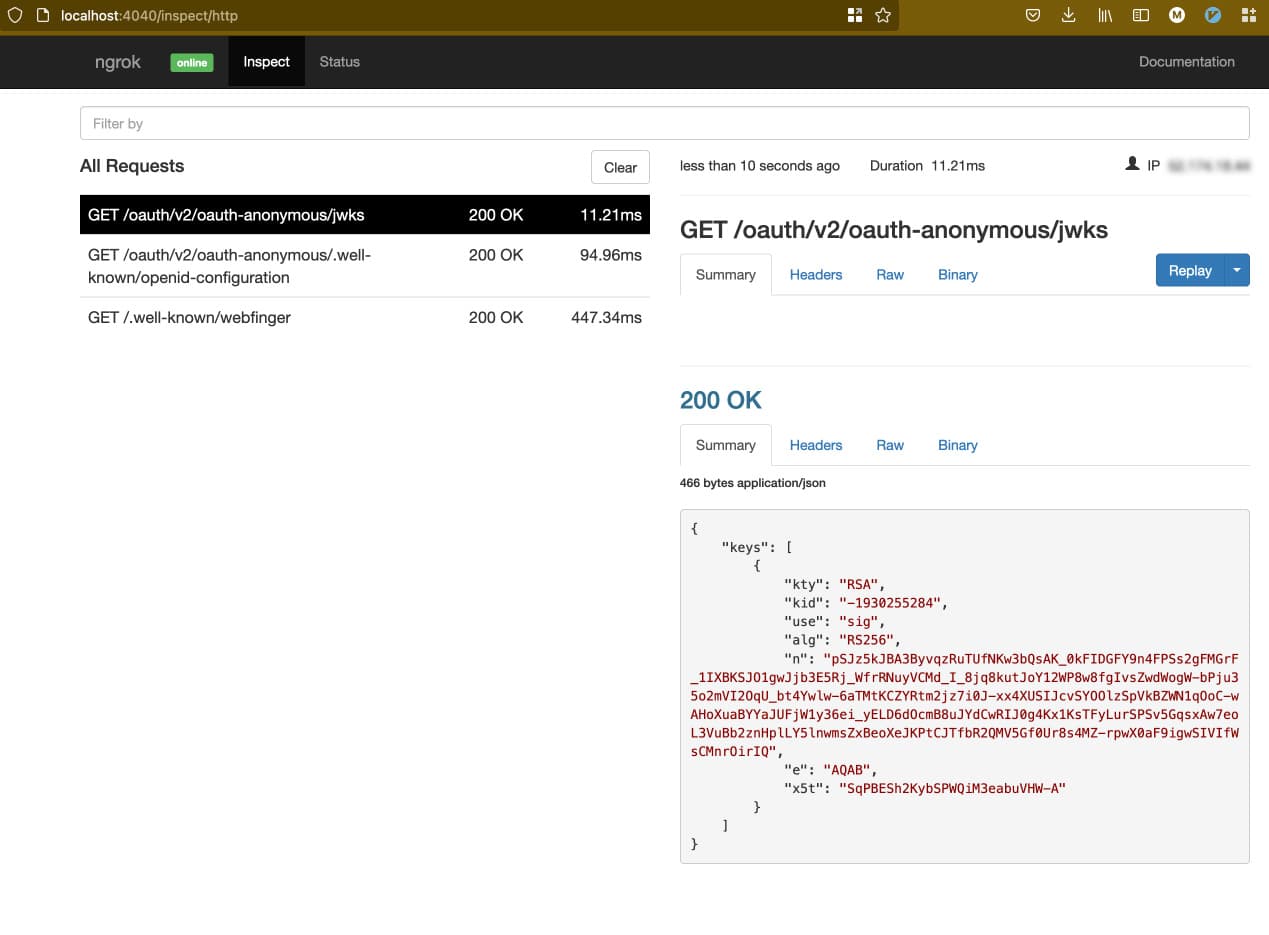This screenshot has height=935, width=1269.
Task: Click the grid icon in address bar
Action: (854, 15)
